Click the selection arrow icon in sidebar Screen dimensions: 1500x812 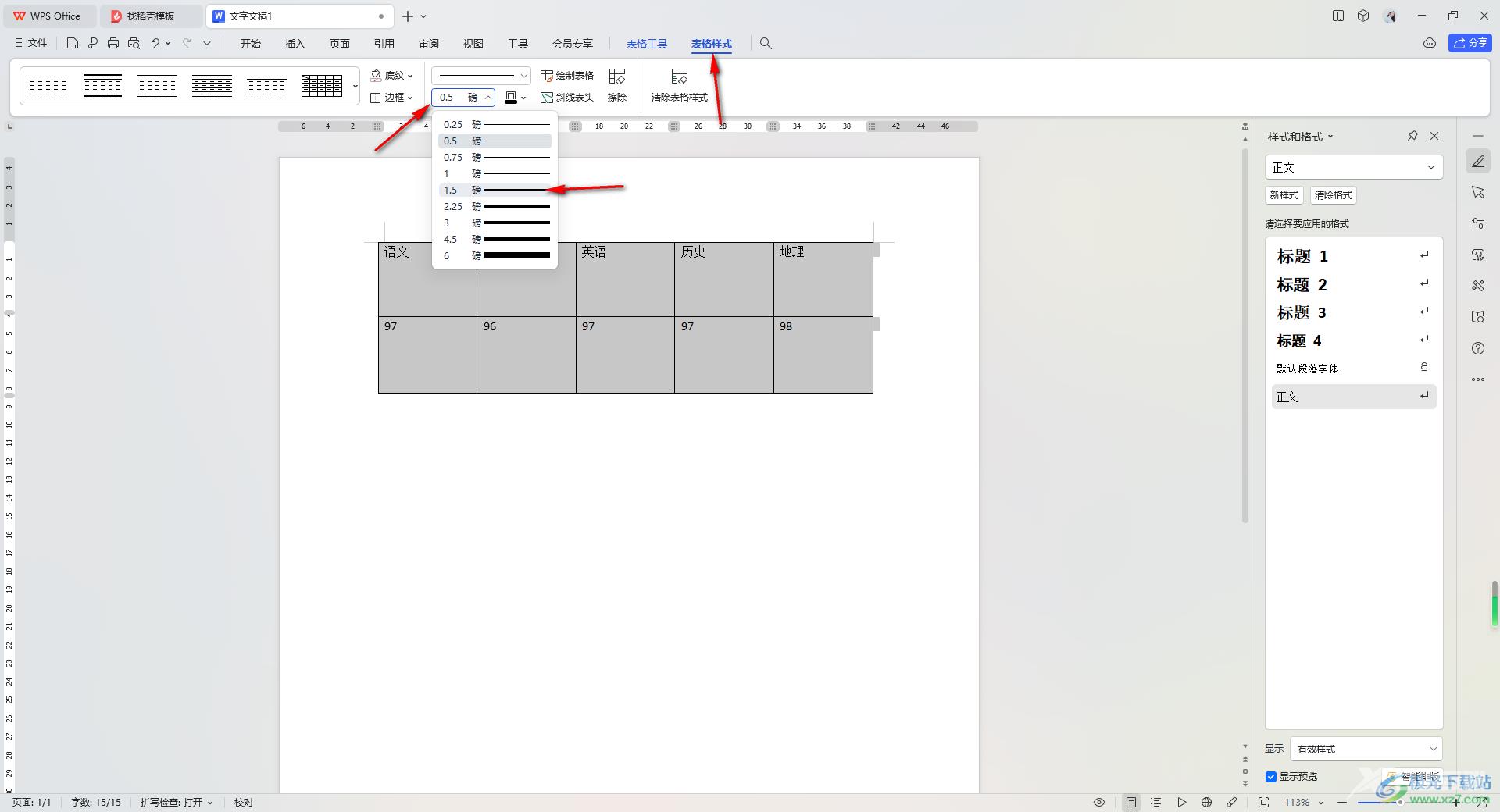point(1478,192)
